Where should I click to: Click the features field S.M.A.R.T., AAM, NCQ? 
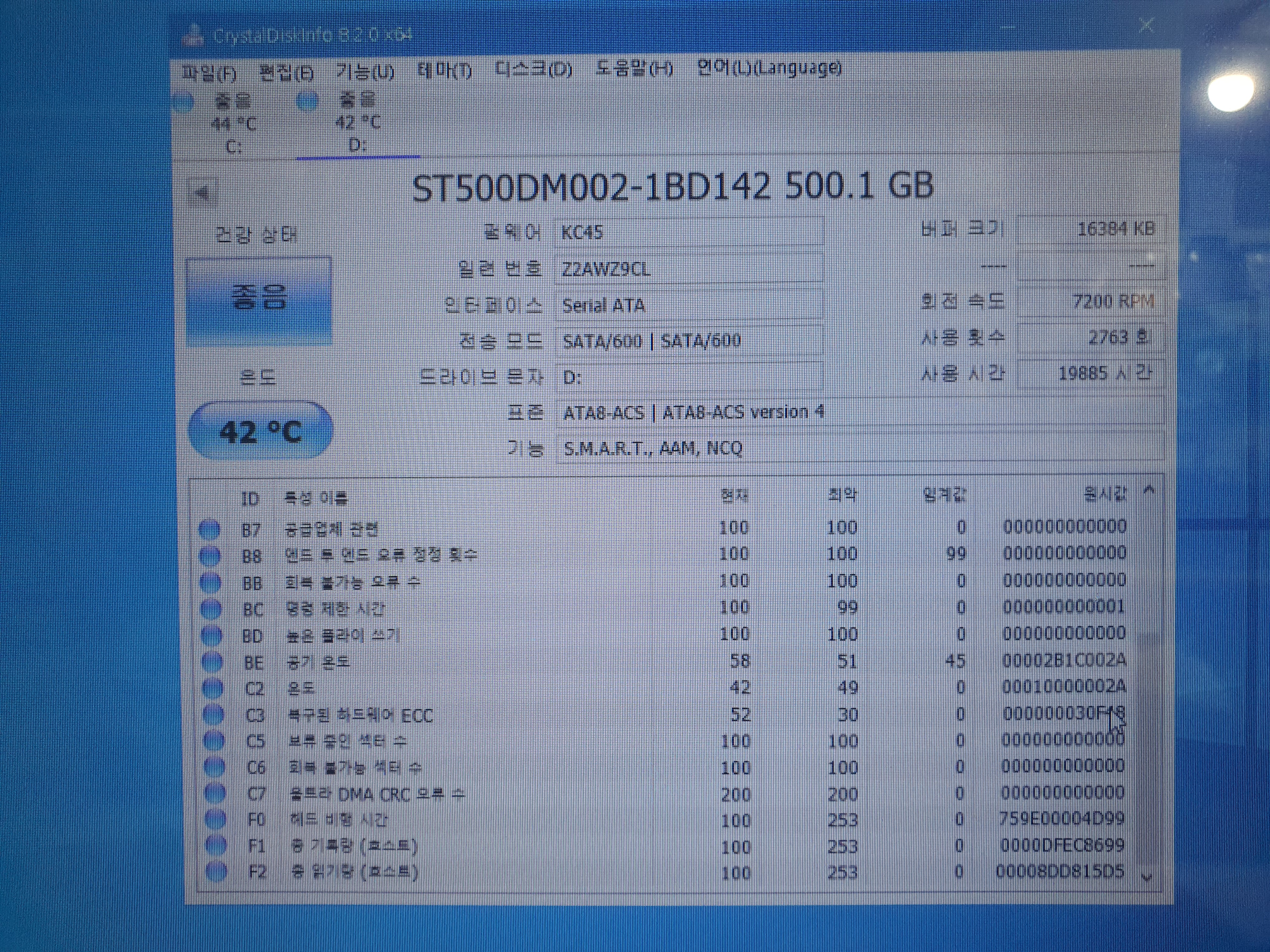860,448
